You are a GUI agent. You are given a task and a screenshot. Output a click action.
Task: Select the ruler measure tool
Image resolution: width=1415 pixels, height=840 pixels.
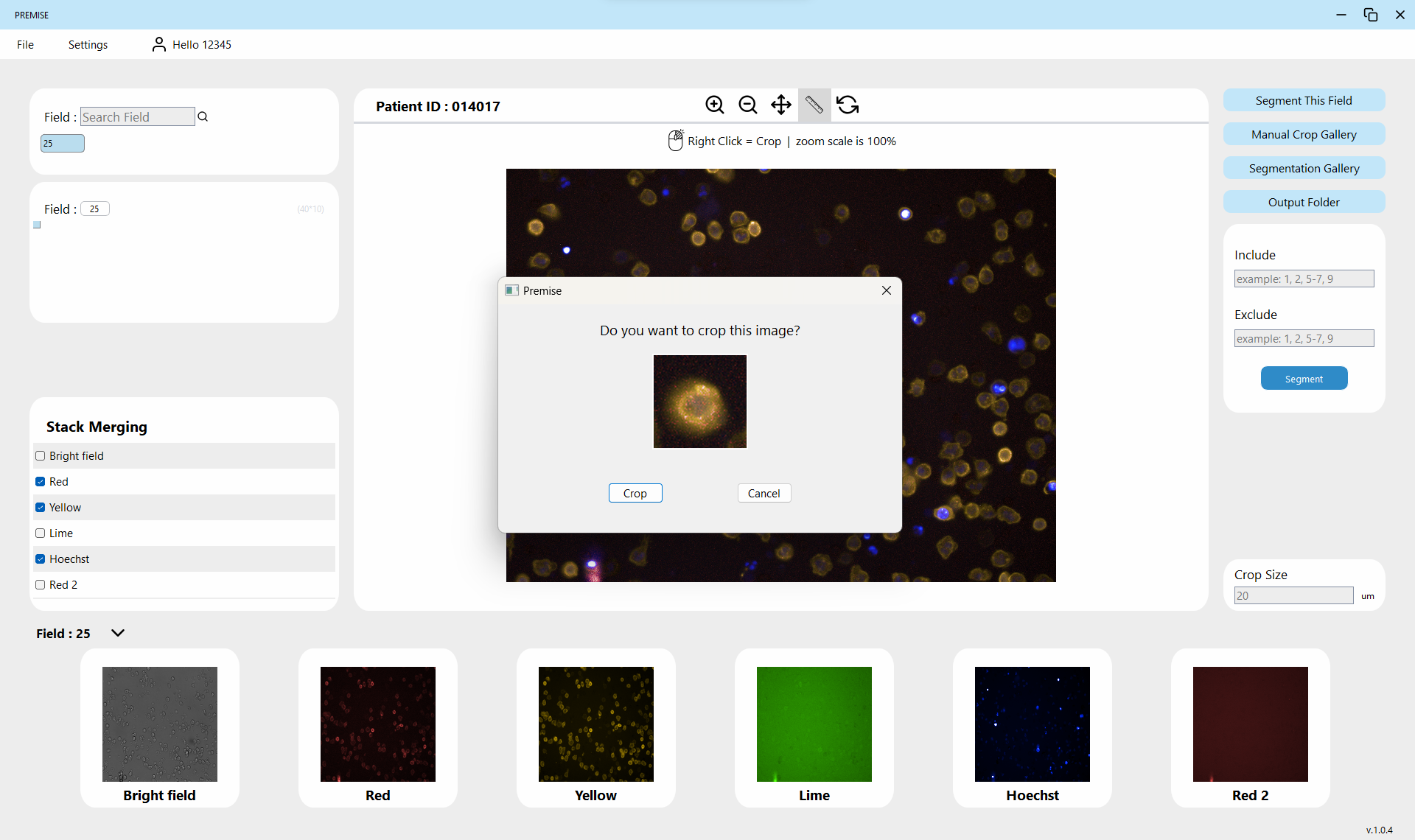pyautogui.click(x=814, y=105)
